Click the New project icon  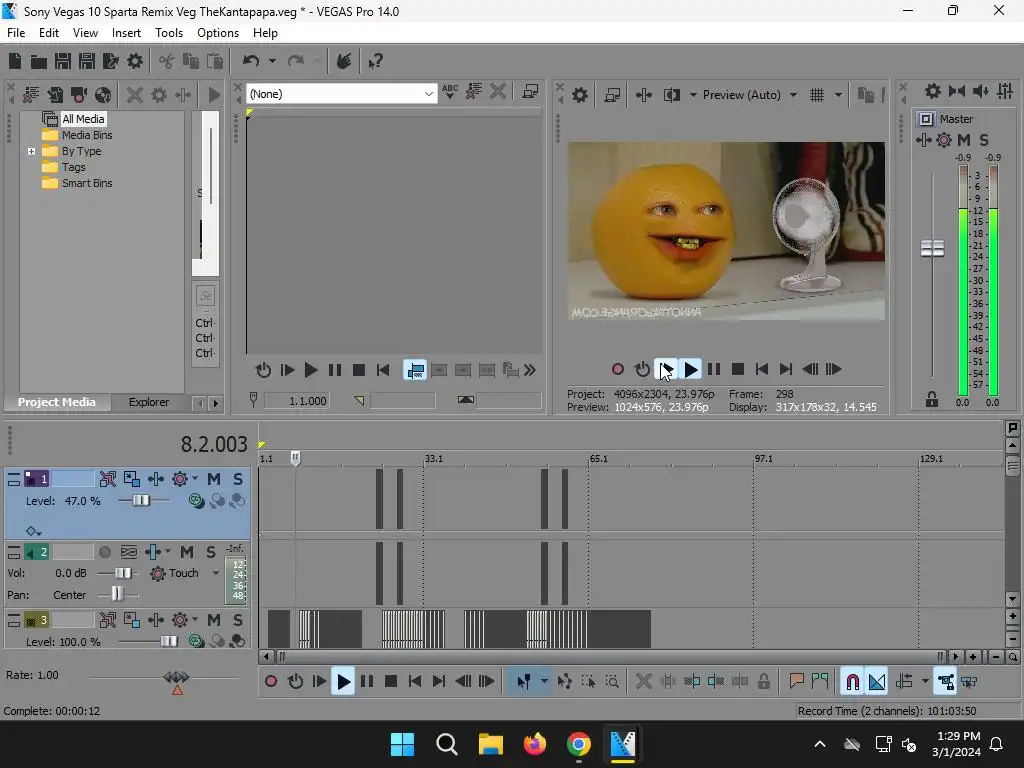(x=15, y=61)
